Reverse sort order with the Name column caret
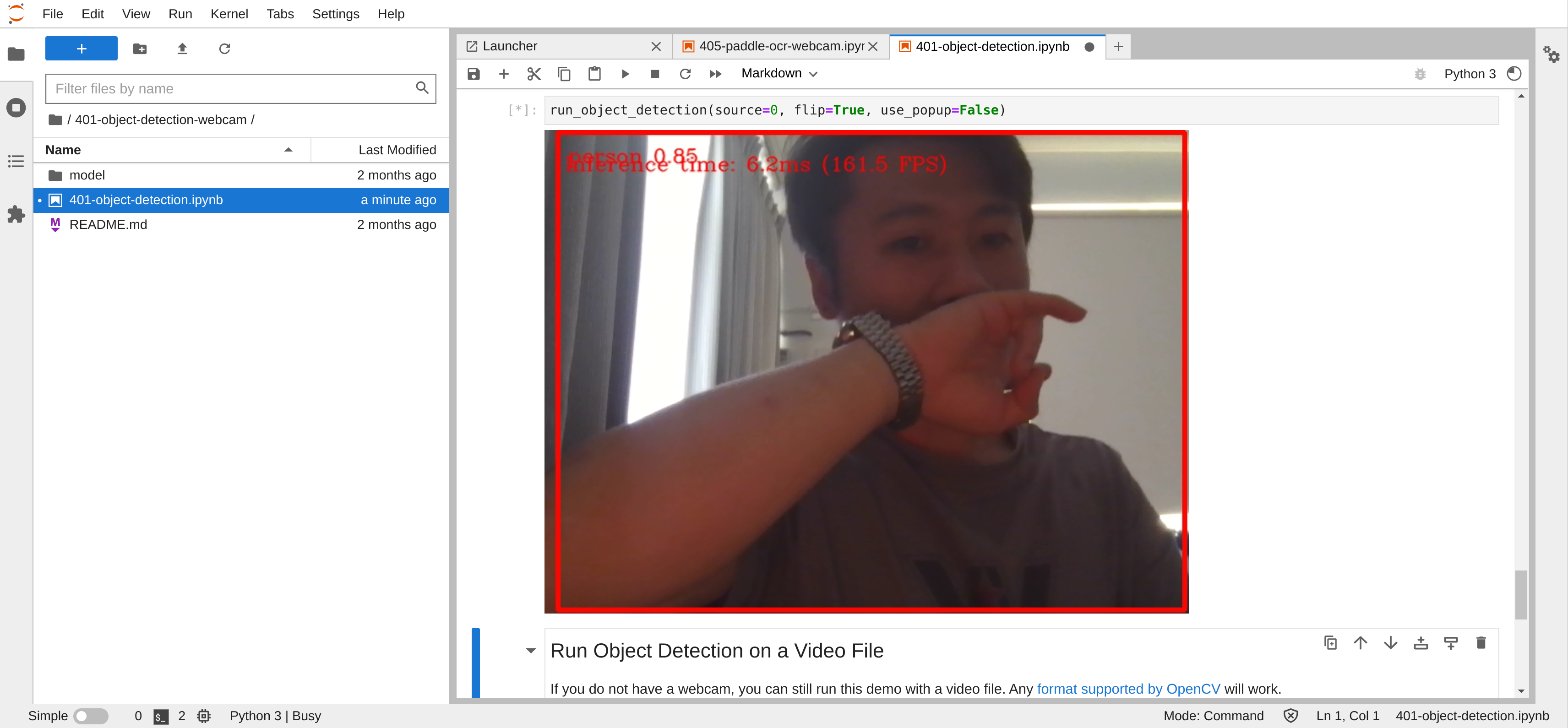This screenshot has height=728, width=1568. click(x=288, y=150)
